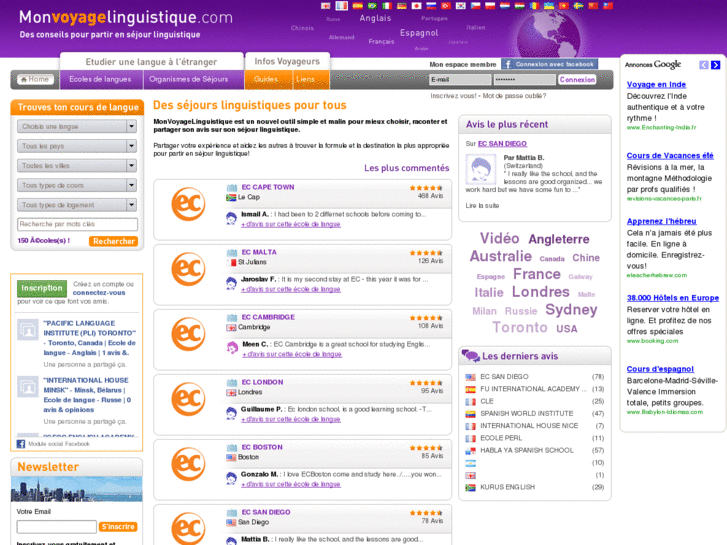Select the Liens menu item

[x=306, y=79]
